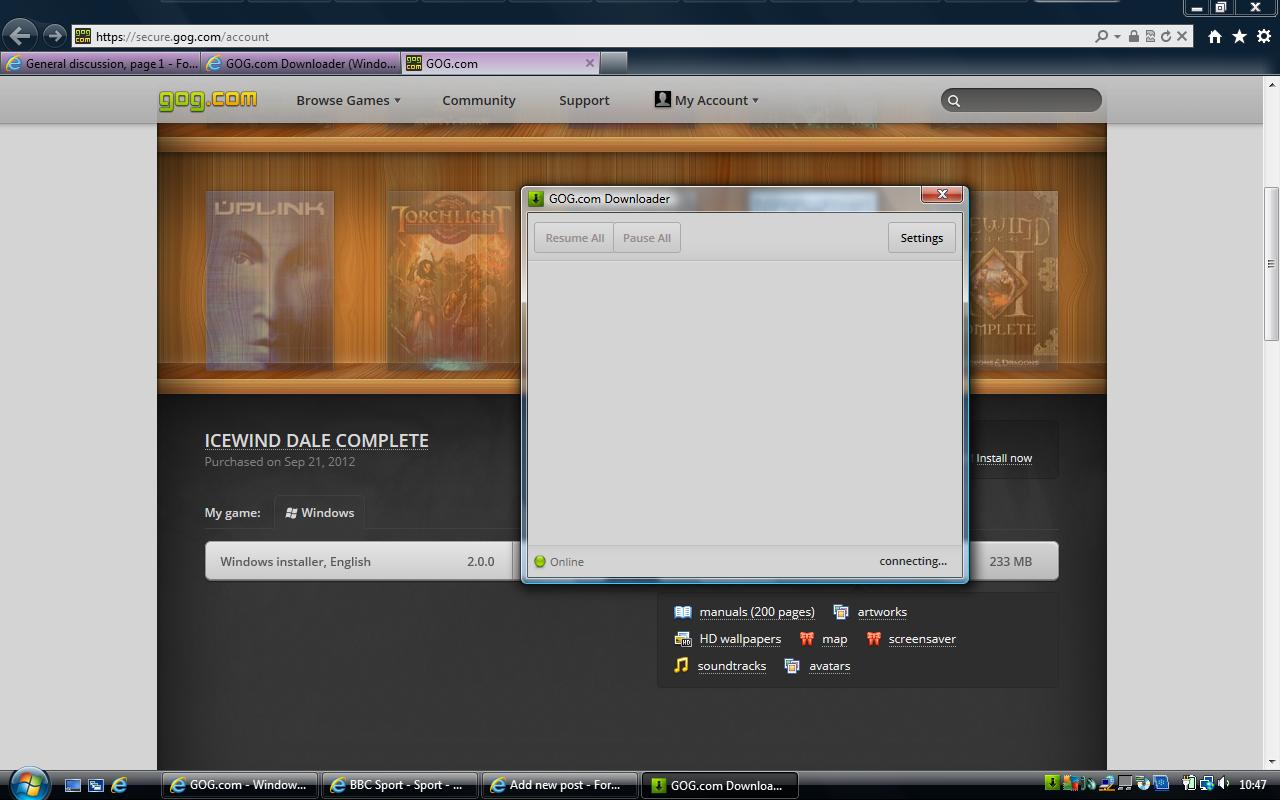Click the search magnifier in address bar
The image size is (1280, 800).
pos(1101,36)
